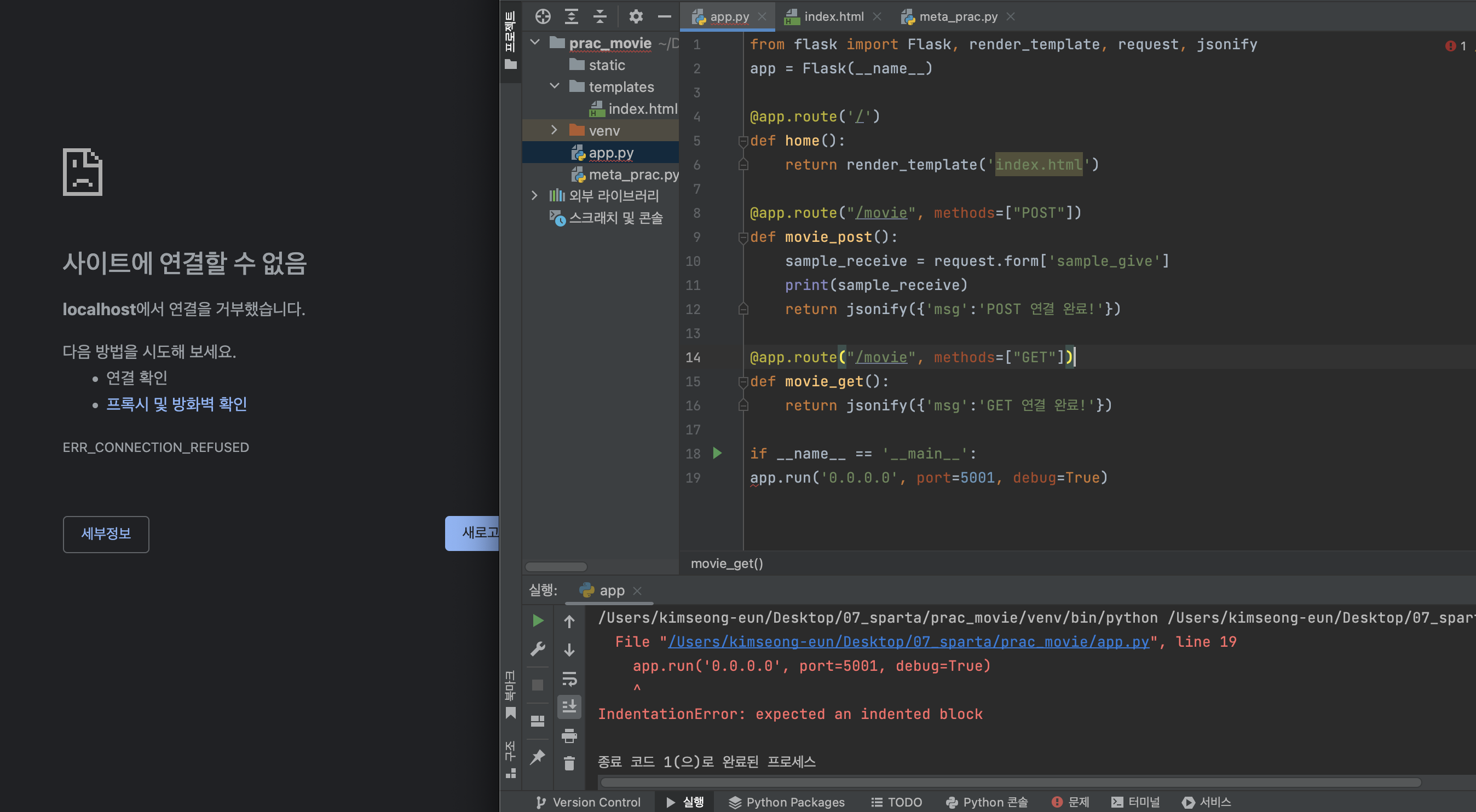Select the static folder
The image size is (1476, 812).
pos(597,65)
